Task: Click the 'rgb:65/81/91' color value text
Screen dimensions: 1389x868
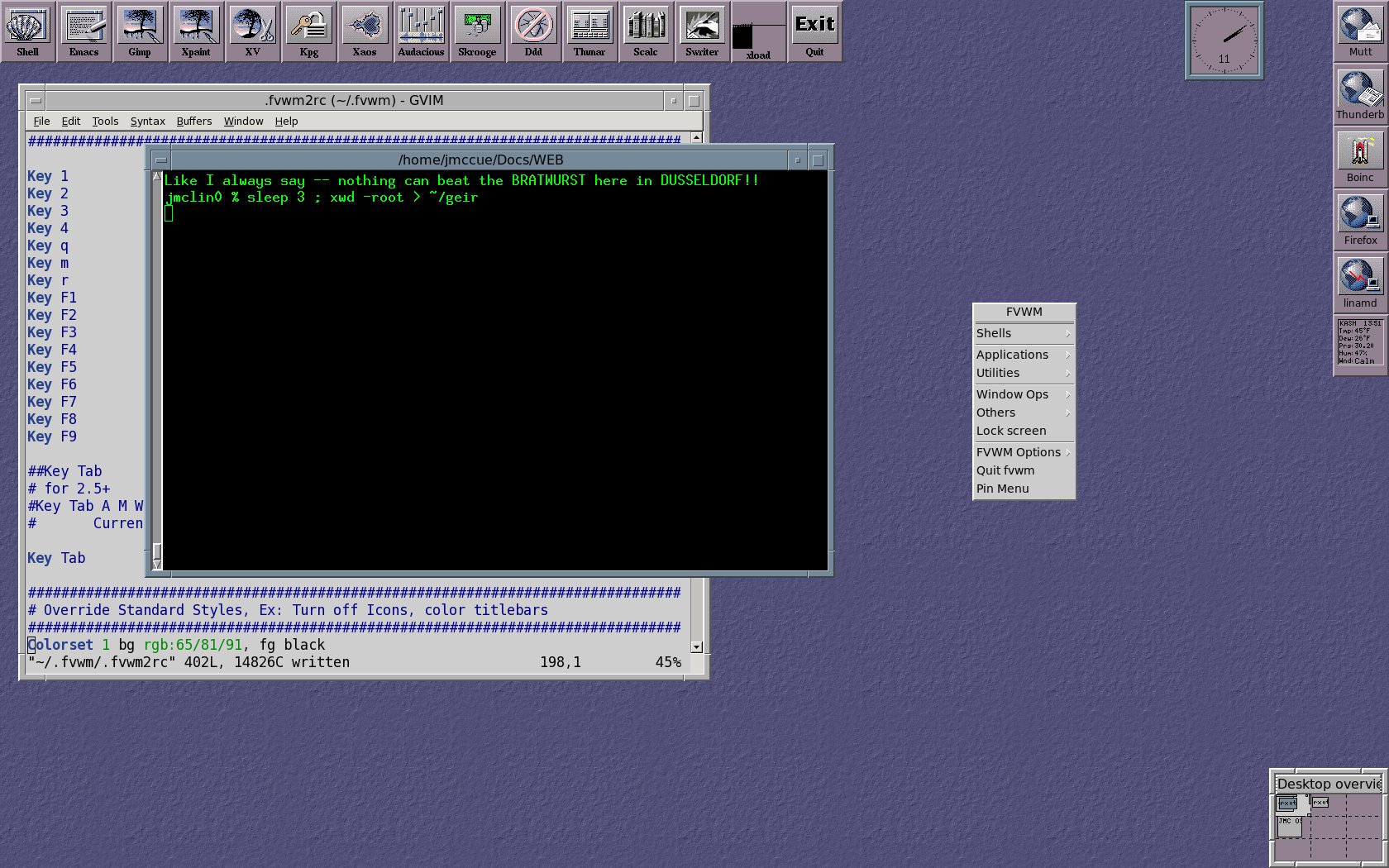Action: click(x=193, y=645)
